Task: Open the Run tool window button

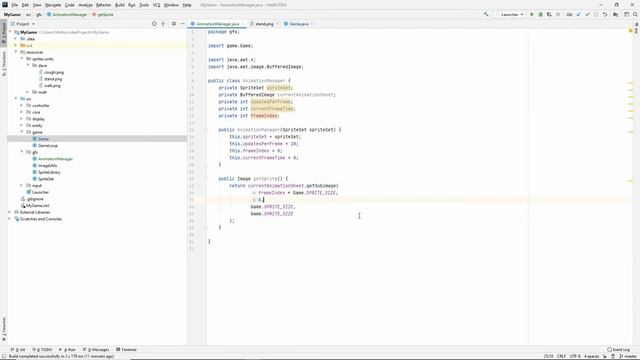Action: pos(68,349)
